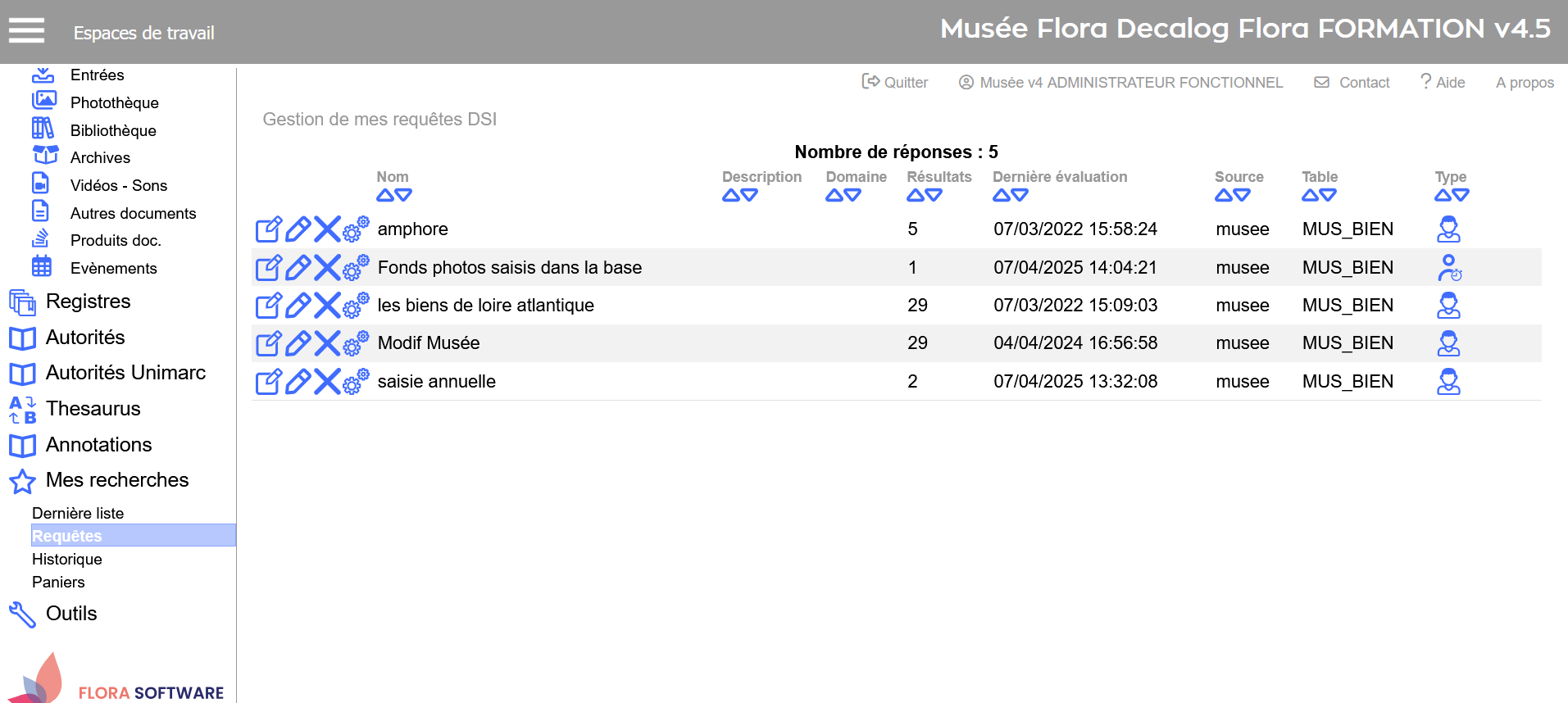This screenshot has width=1568, height=703.
Task: Delete les biens de loire atlantique query
Action: tap(327, 306)
